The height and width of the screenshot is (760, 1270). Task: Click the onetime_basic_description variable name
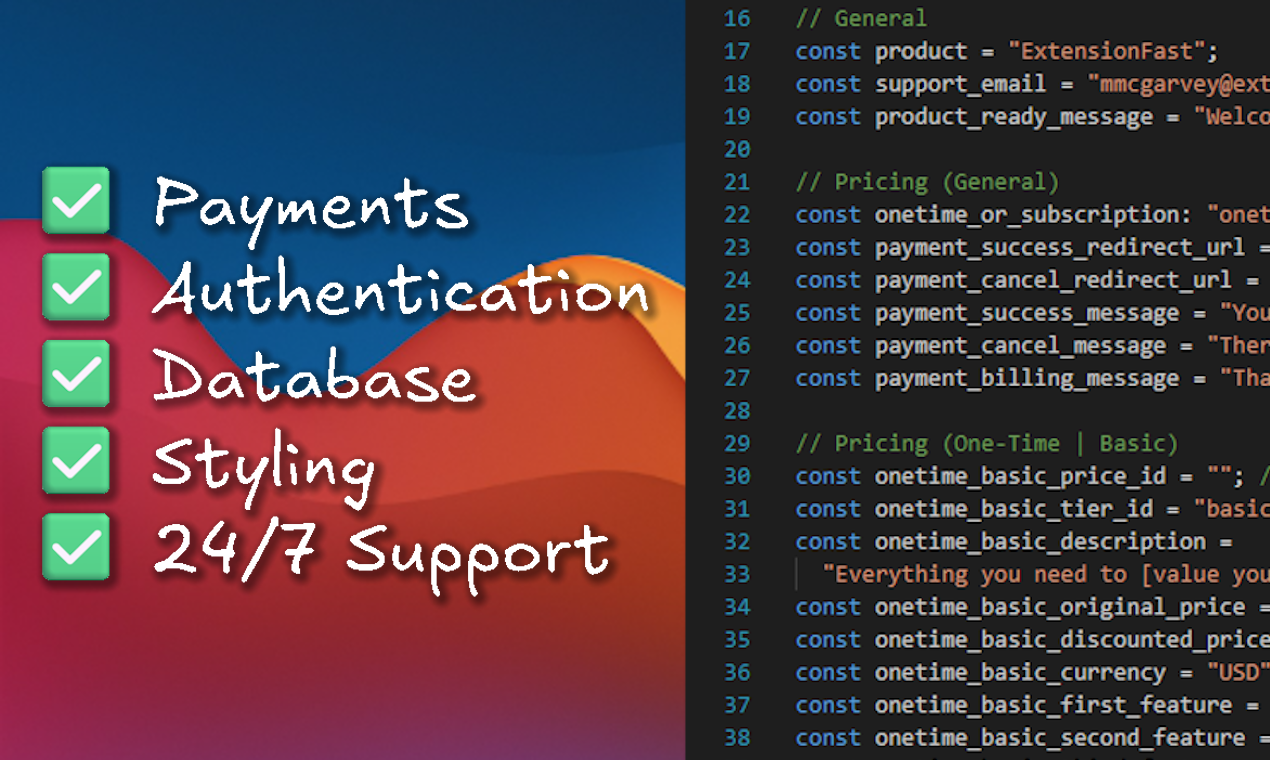click(1040, 542)
